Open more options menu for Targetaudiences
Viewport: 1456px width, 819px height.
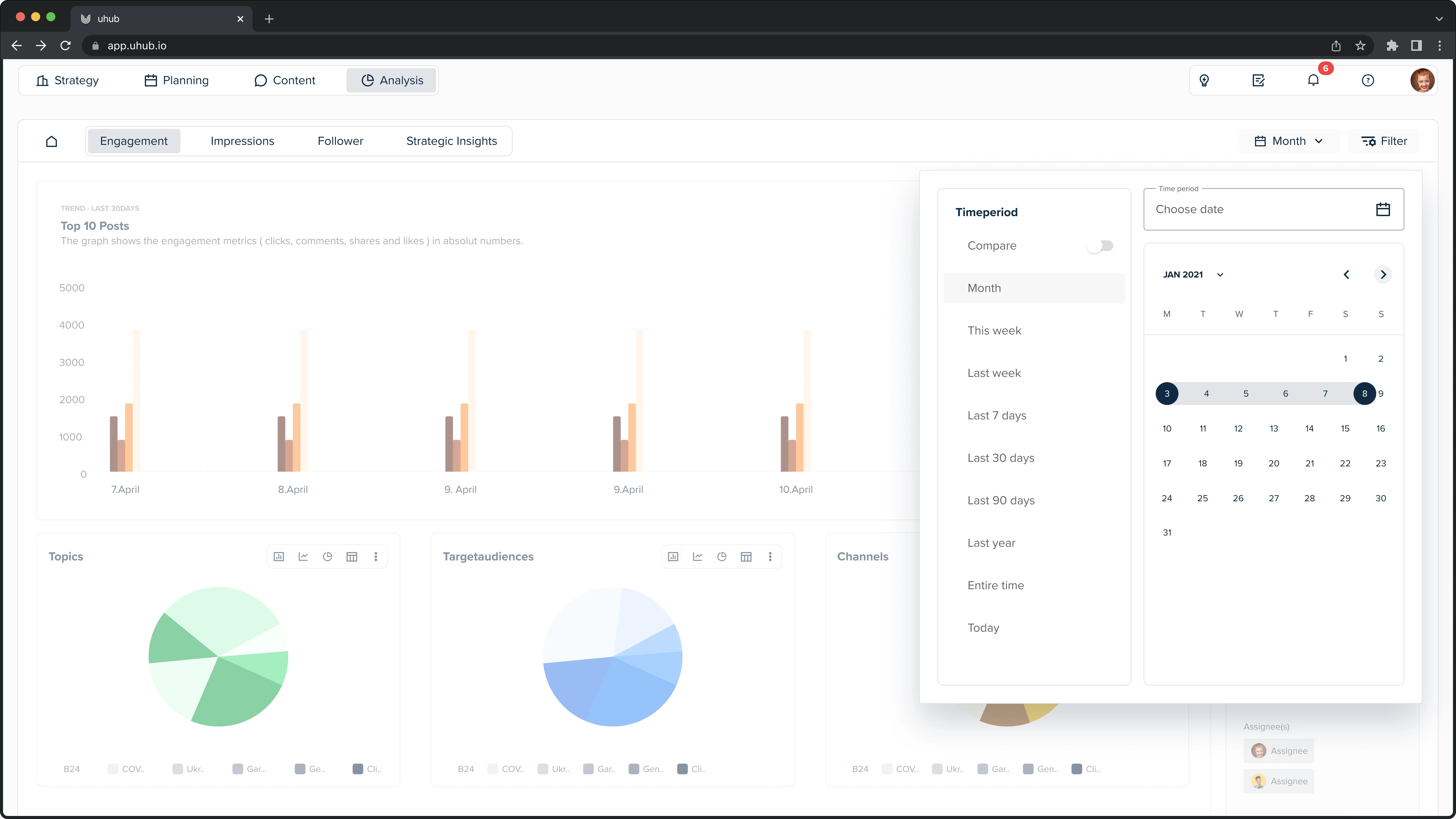point(770,557)
